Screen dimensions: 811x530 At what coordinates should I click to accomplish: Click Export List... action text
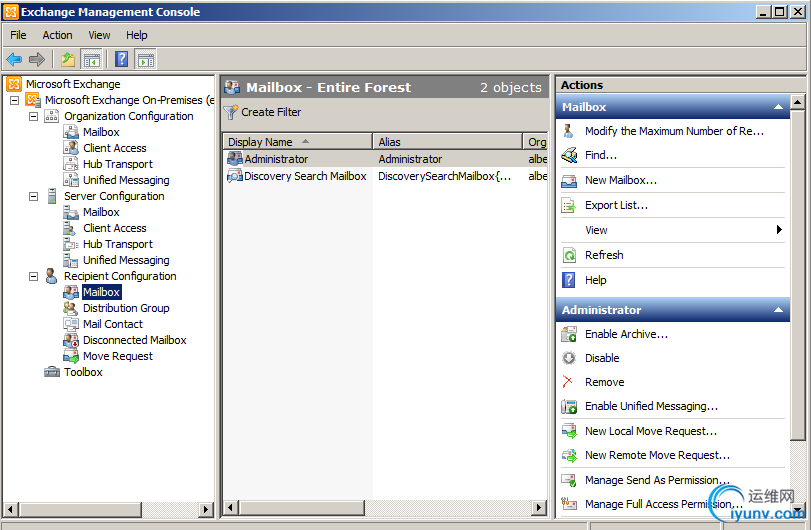(616, 205)
